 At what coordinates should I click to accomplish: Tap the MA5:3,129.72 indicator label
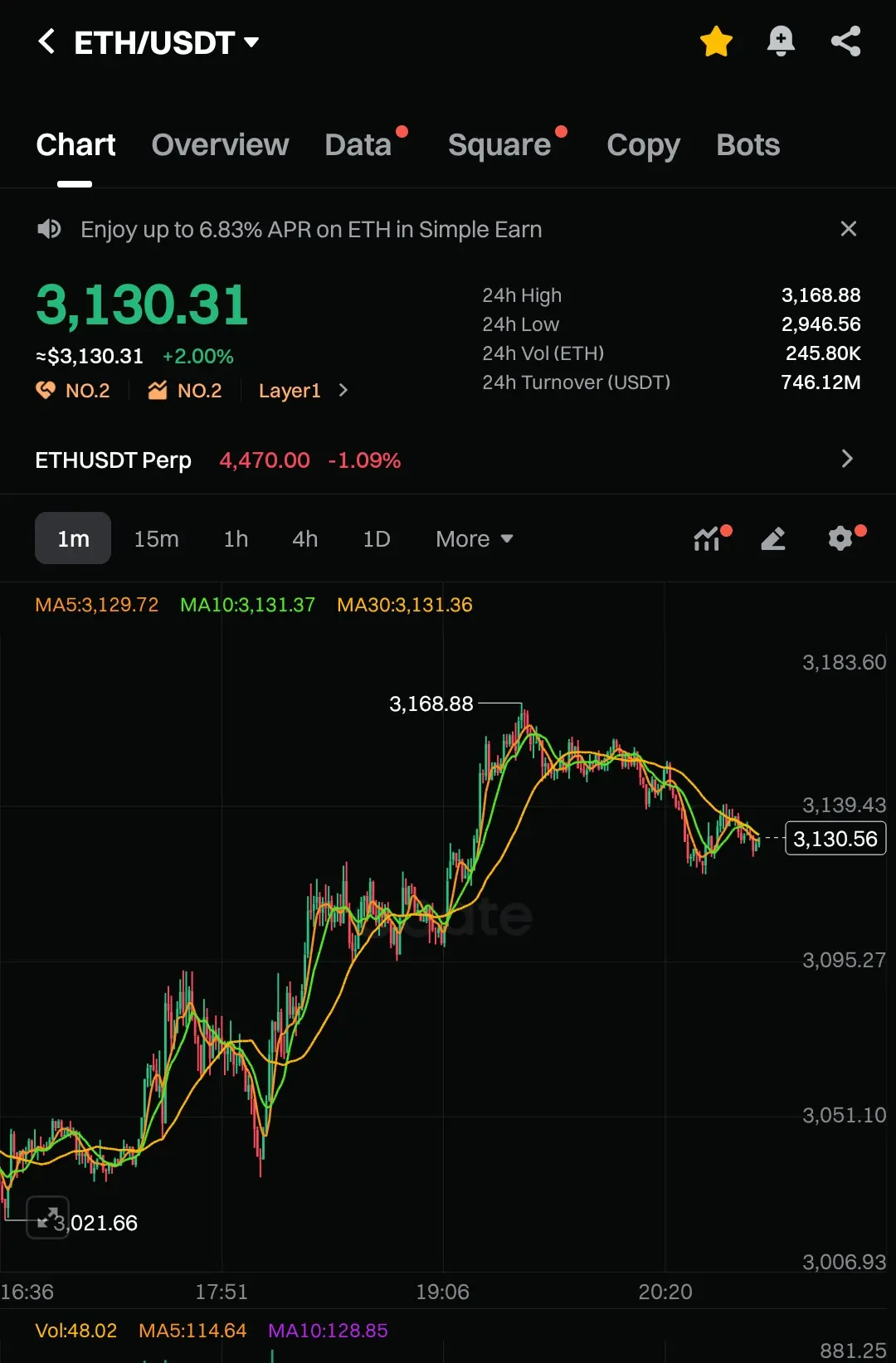[x=97, y=605]
